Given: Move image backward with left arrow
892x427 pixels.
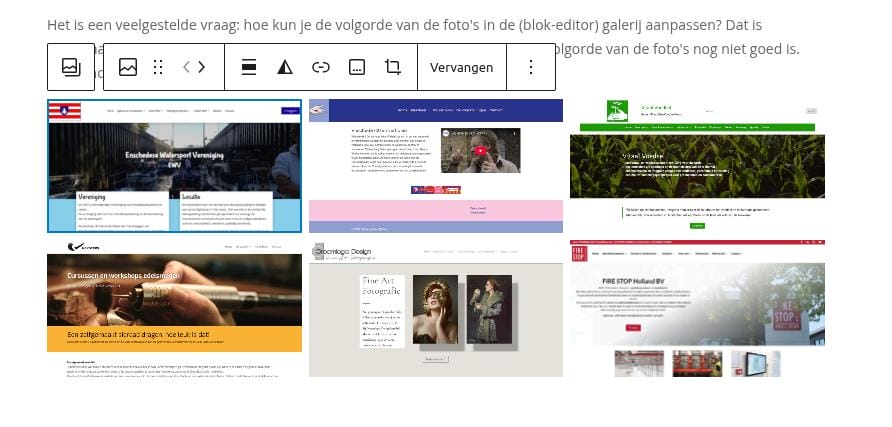Looking at the screenshot, I should (187, 67).
